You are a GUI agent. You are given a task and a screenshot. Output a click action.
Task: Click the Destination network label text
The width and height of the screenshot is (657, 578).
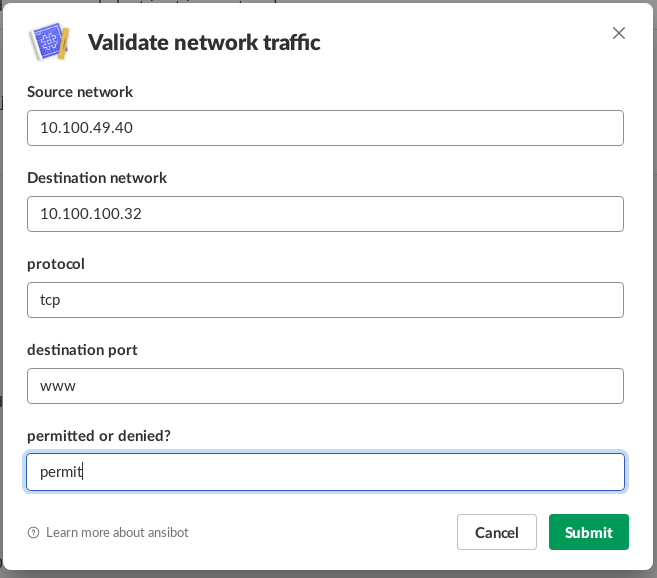tap(97, 178)
